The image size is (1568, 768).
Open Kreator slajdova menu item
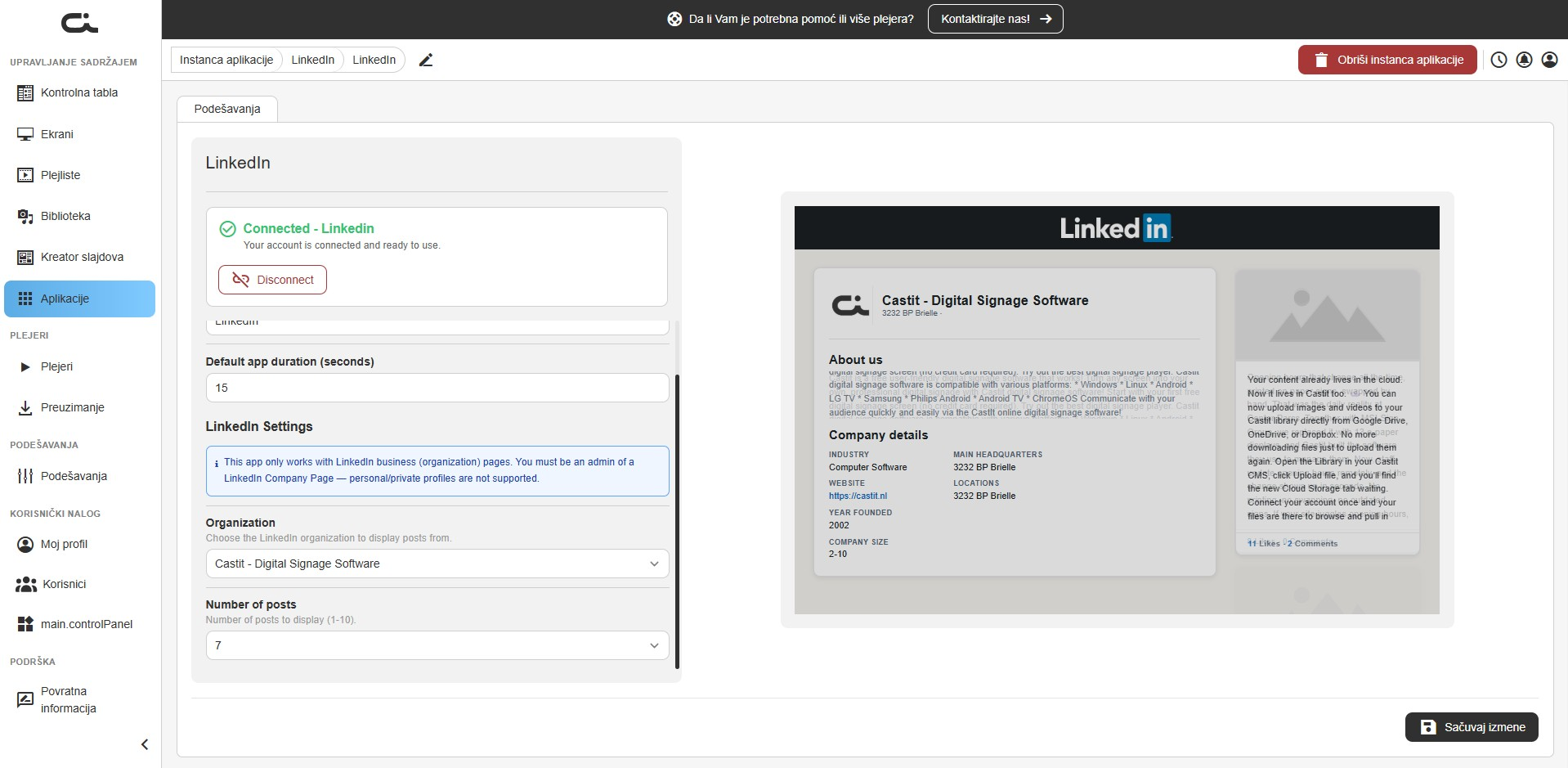pos(79,257)
